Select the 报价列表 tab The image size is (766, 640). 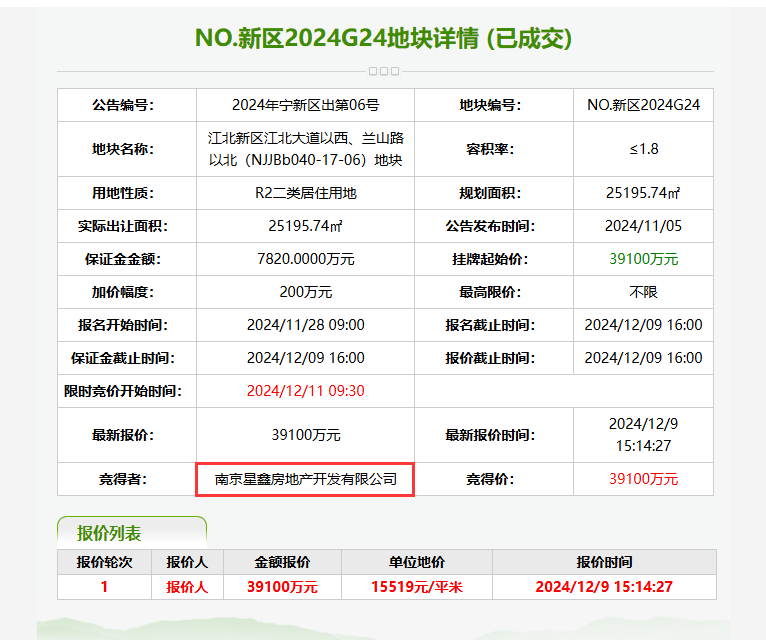click(132, 533)
